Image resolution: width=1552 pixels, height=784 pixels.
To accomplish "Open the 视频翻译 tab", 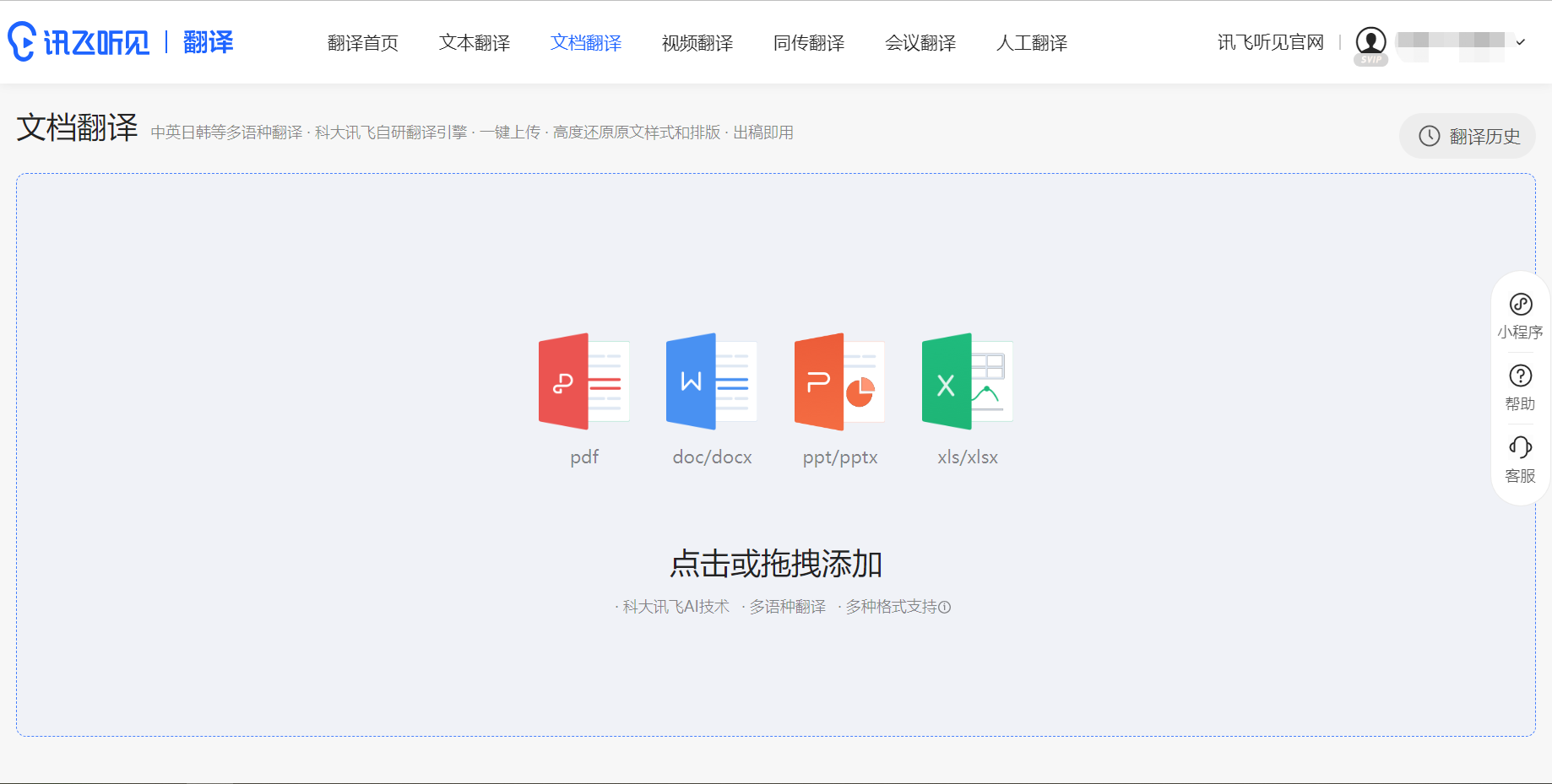I will [x=697, y=43].
